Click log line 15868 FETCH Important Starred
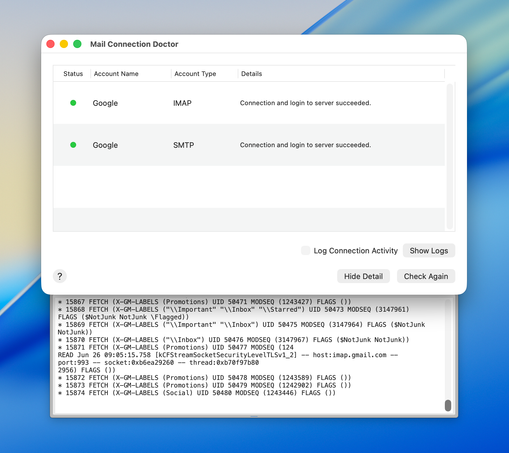Viewport: 509px width, 453px height. 233,313
